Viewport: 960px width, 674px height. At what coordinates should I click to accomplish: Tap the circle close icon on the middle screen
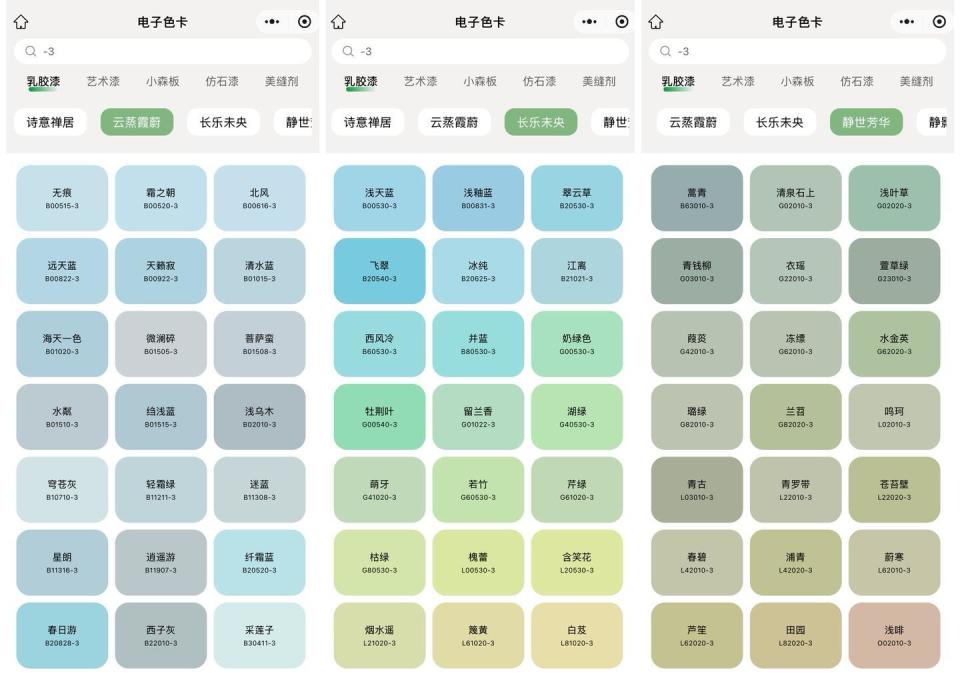[x=621, y=22]
